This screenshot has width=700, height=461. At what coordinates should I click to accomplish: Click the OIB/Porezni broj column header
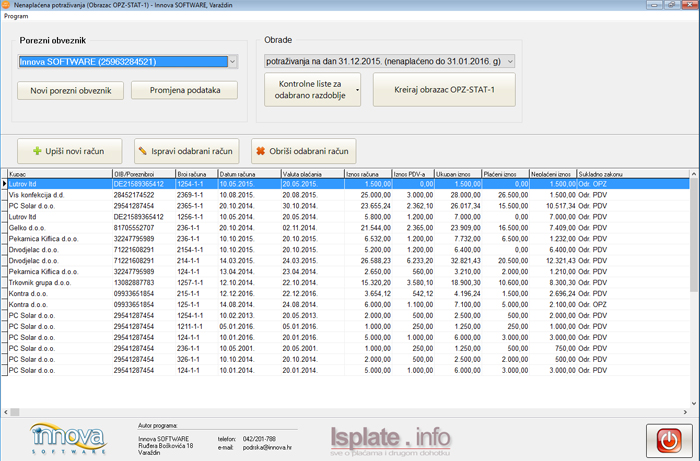pyautogui.click(x=144, y=174)
